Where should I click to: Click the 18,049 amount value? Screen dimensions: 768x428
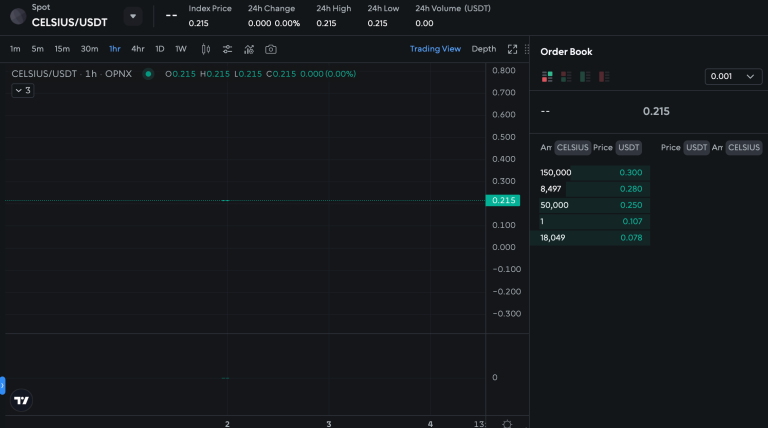(x=552, y=238)
